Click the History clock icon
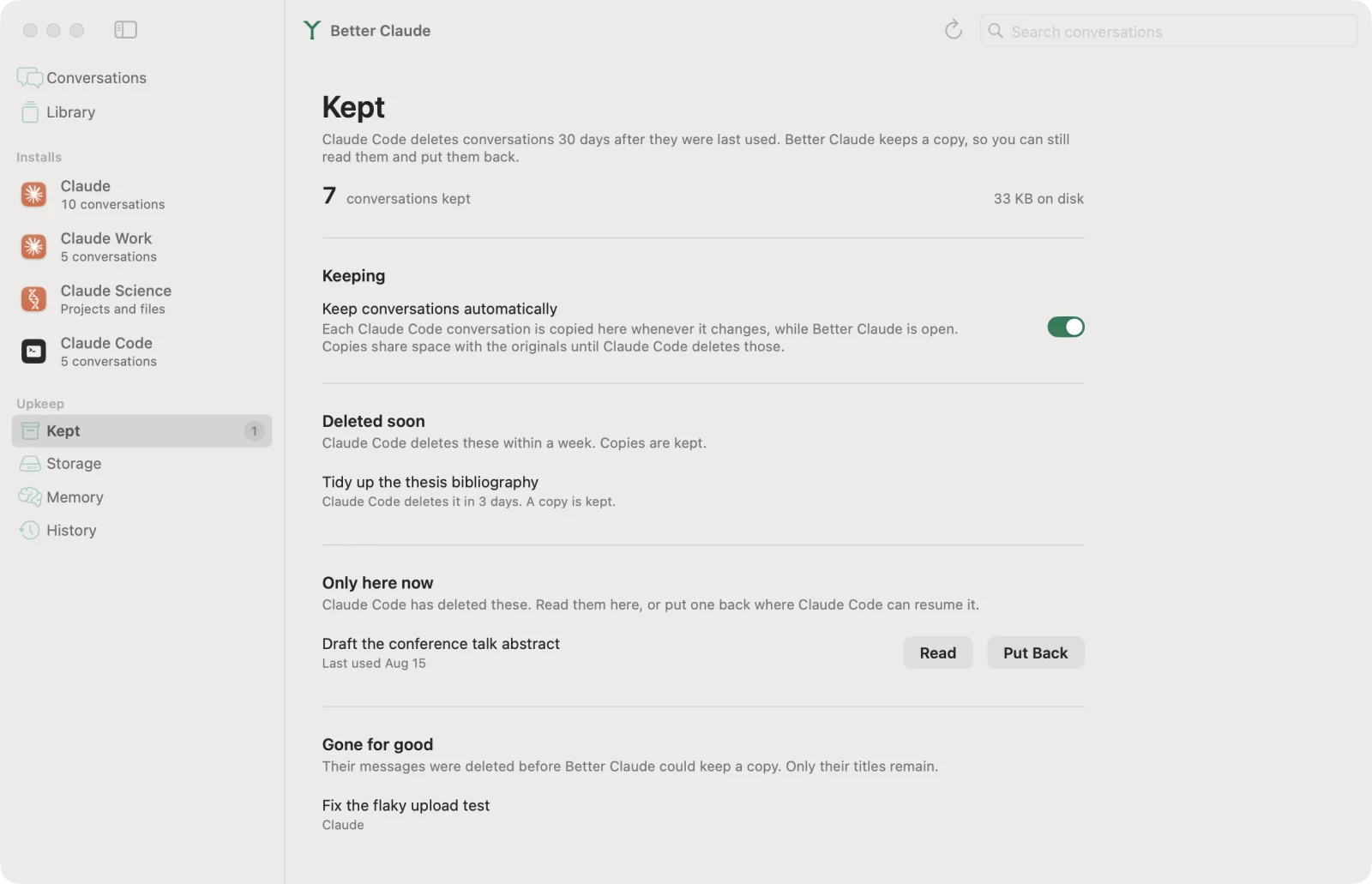The width and height of the screenshot is (1372, 884). coord(30,531)
